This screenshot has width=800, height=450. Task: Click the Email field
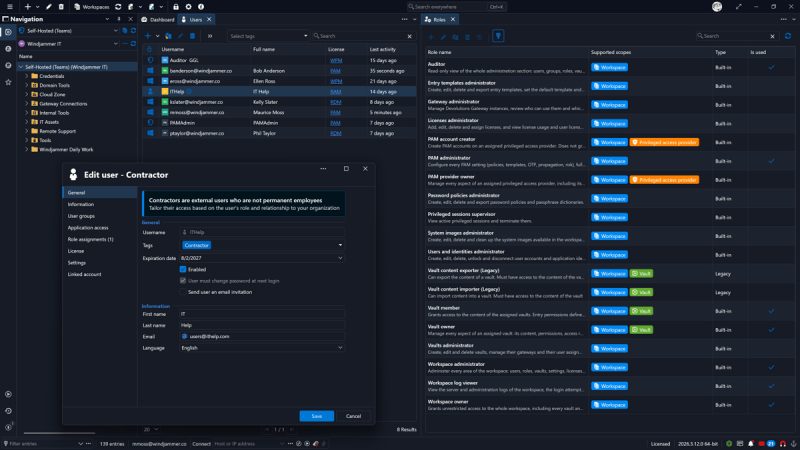click(262, 337)
